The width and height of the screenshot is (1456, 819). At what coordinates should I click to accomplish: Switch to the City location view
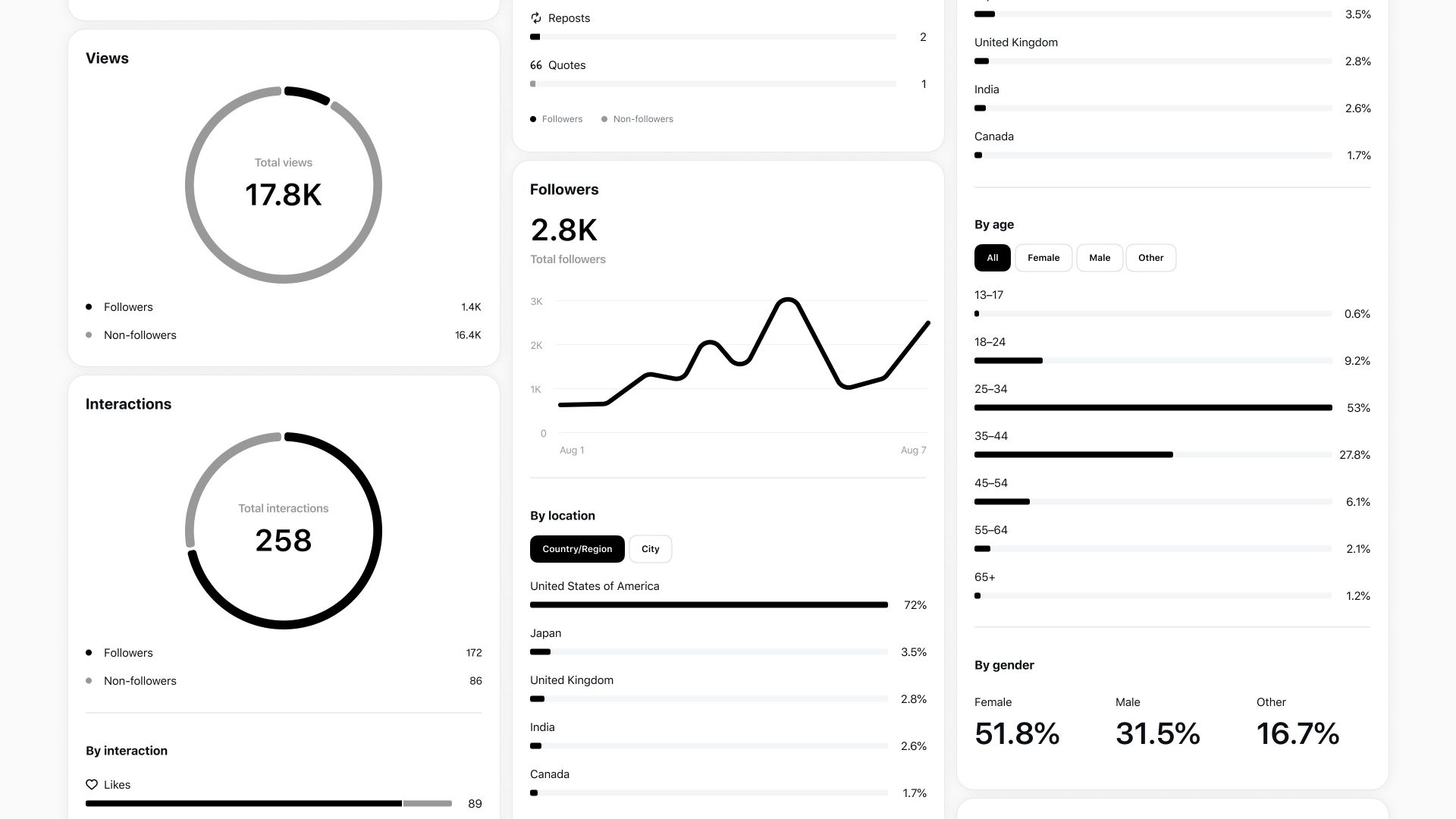tap(650, 548)
